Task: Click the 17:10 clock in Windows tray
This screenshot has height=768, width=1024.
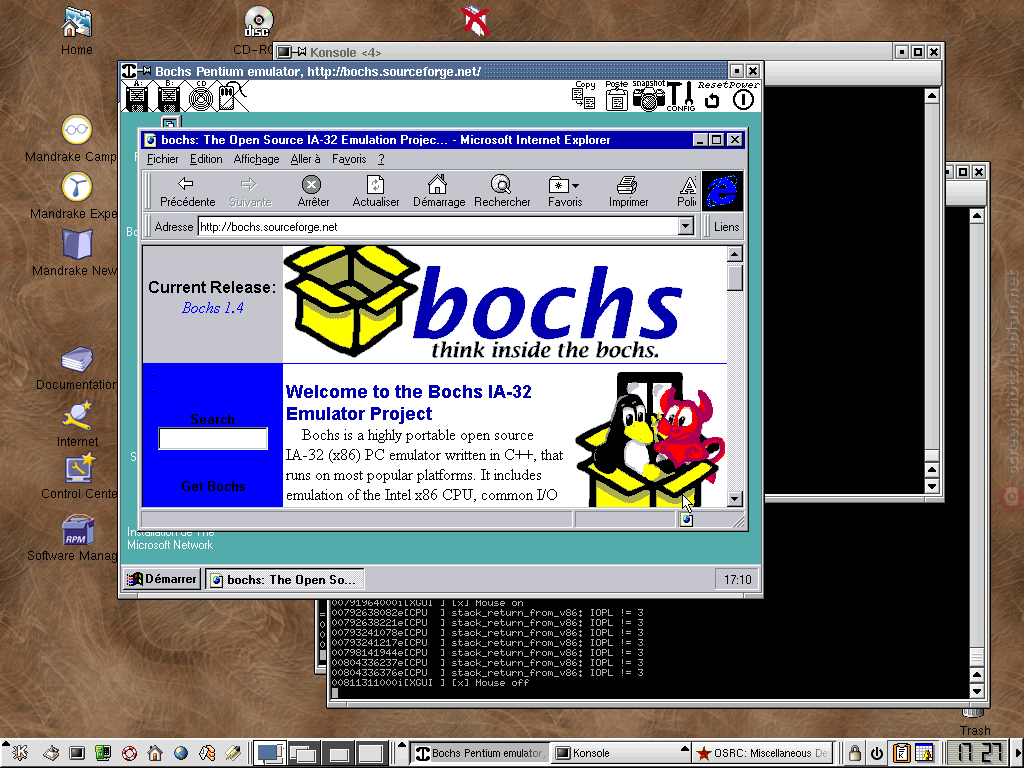Action: [x=737, y=579]
